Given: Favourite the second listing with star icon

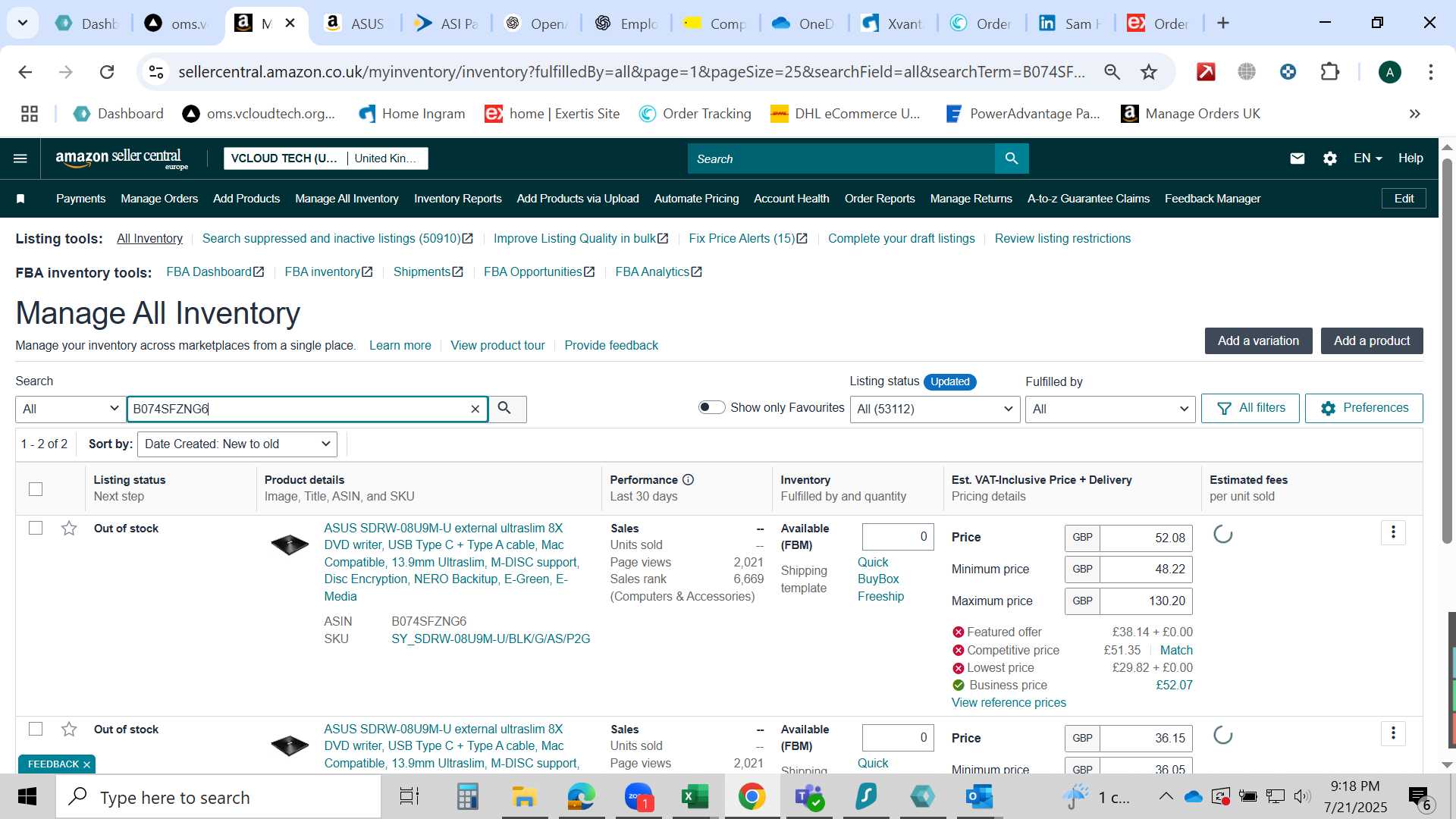Looking at the screenshot, I should point(69,730).
